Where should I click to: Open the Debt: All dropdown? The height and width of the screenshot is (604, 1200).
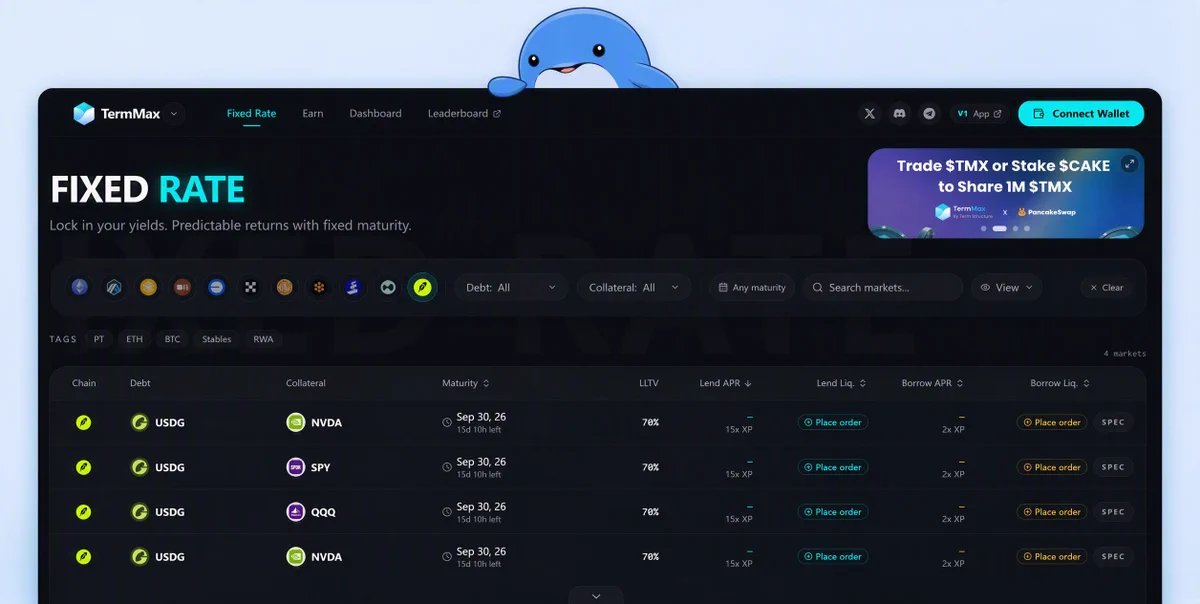512,287
